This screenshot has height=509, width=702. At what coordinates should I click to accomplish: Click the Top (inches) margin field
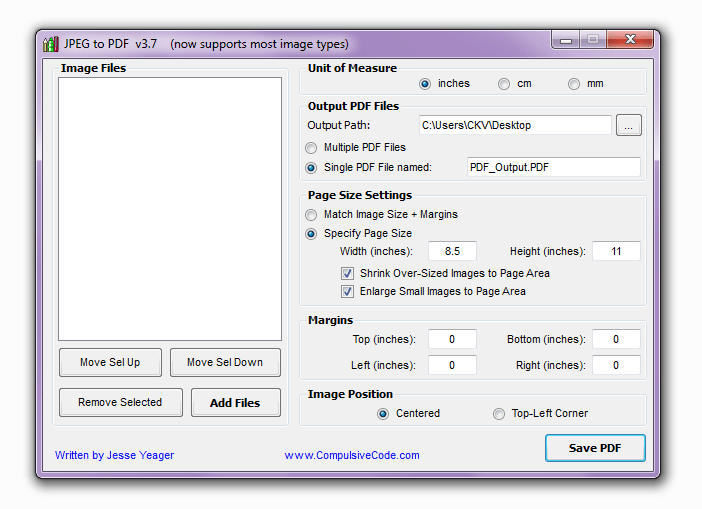coord(452,339)
